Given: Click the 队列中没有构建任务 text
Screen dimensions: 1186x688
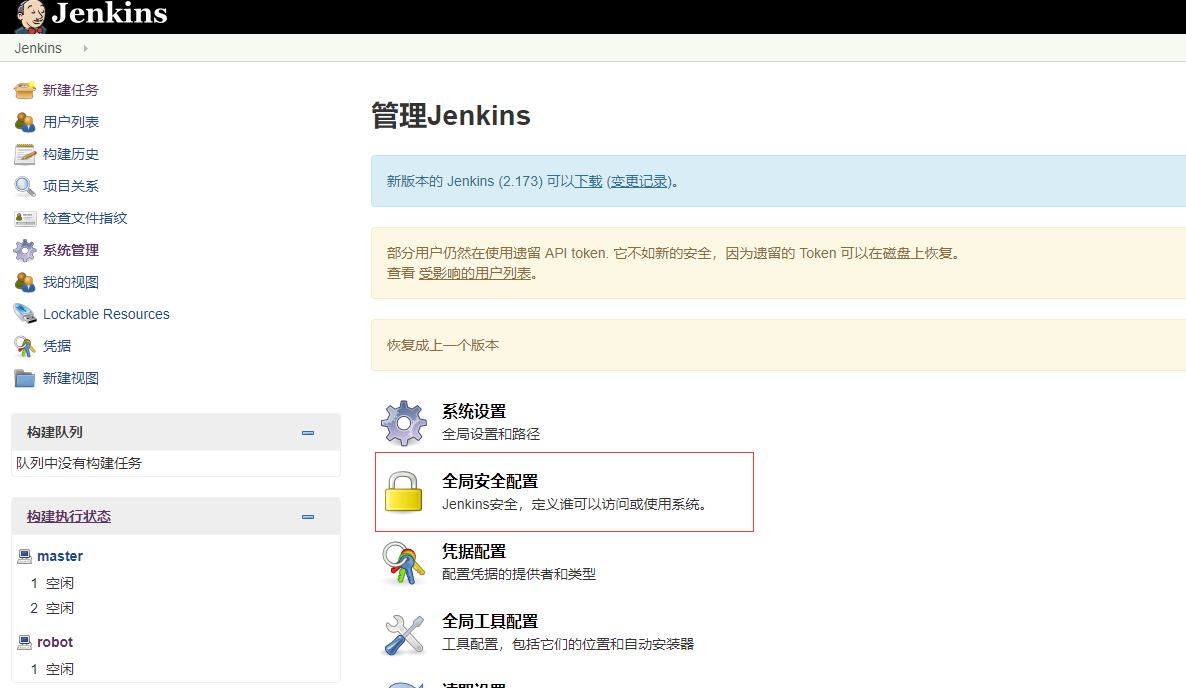Looking at the screenshot, I should point(79,463).
